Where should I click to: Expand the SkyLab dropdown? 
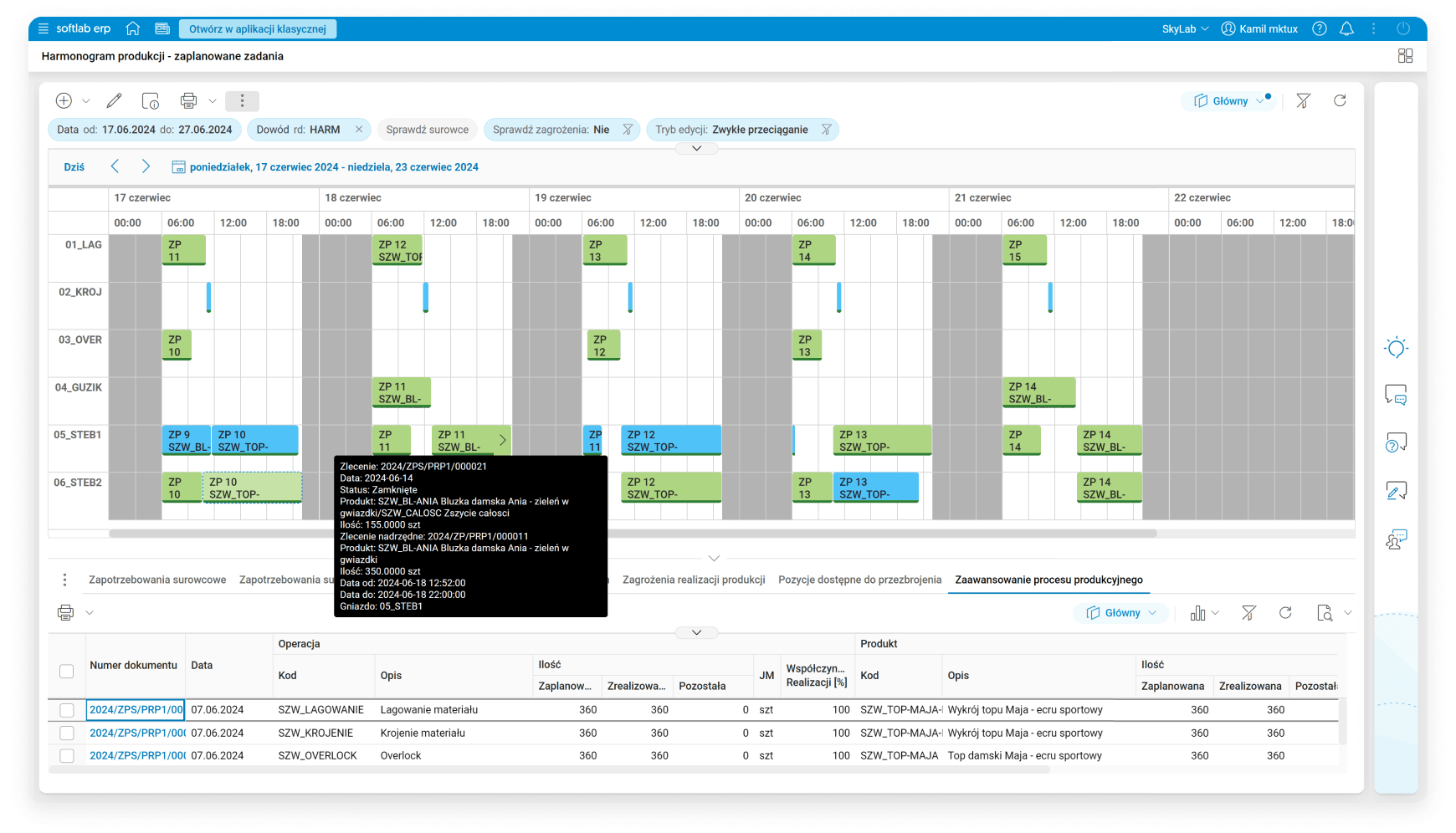point(1185,28)
